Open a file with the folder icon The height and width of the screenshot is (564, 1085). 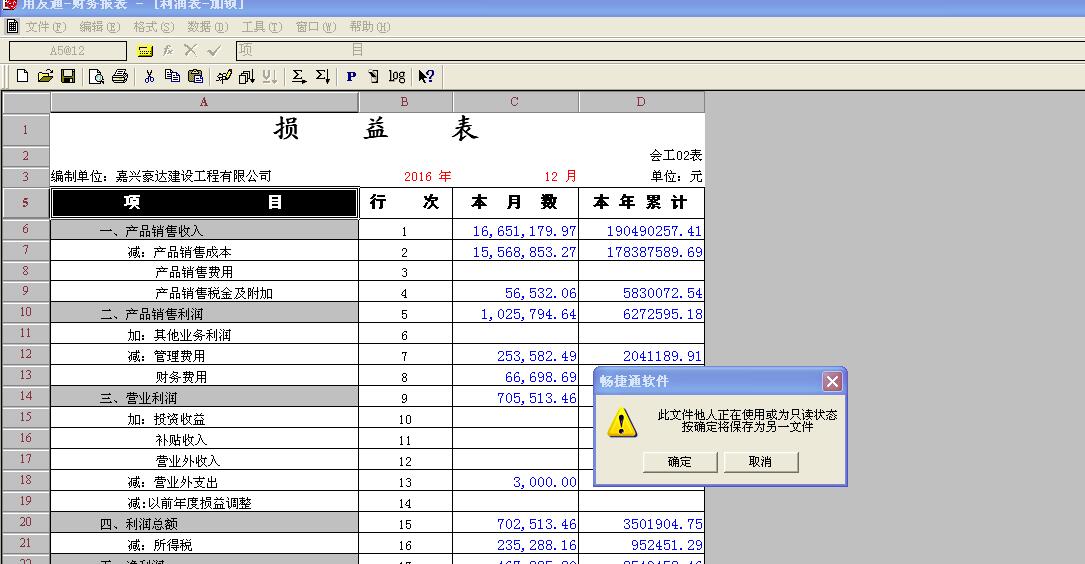pos(45,76)
